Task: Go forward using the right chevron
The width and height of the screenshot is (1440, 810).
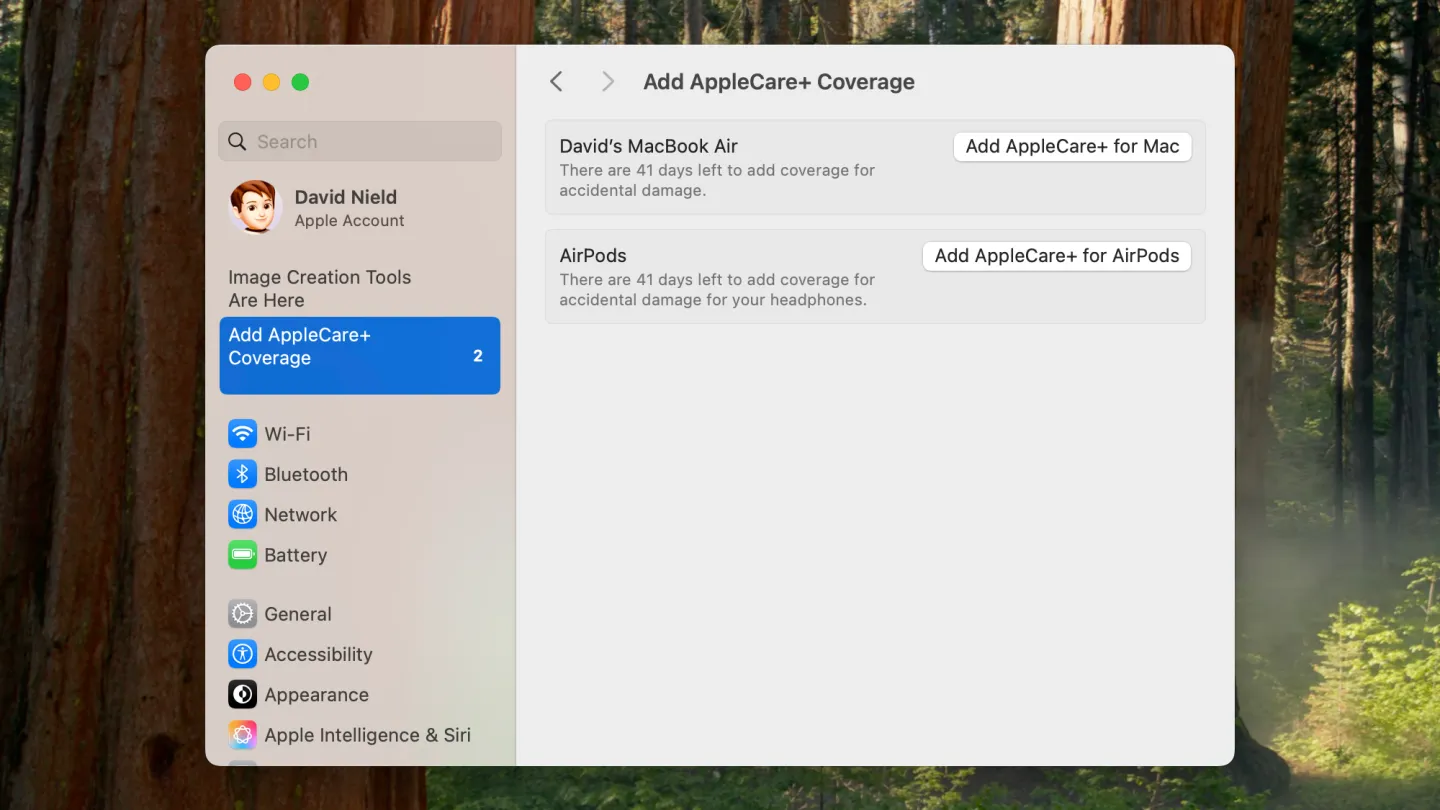Action: tap(607, 82)
